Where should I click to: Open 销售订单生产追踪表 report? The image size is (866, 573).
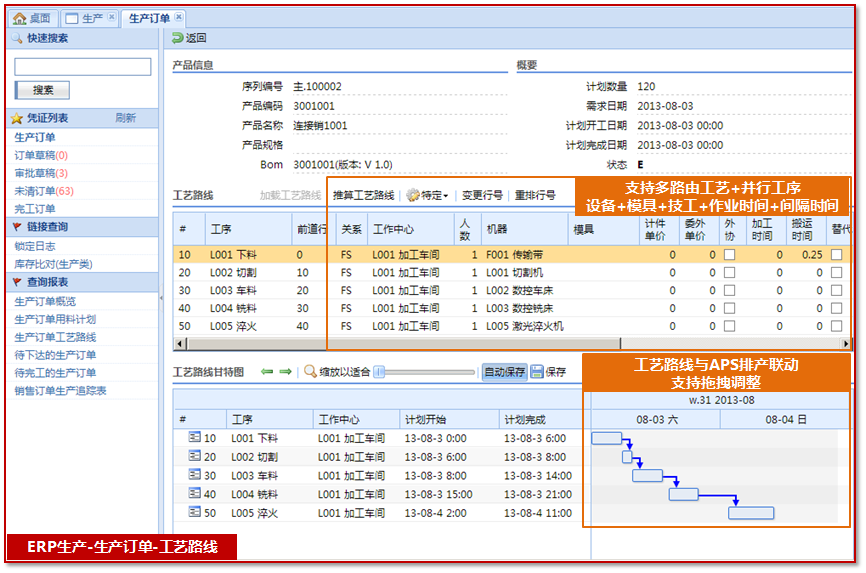click(x=60, y=390)
